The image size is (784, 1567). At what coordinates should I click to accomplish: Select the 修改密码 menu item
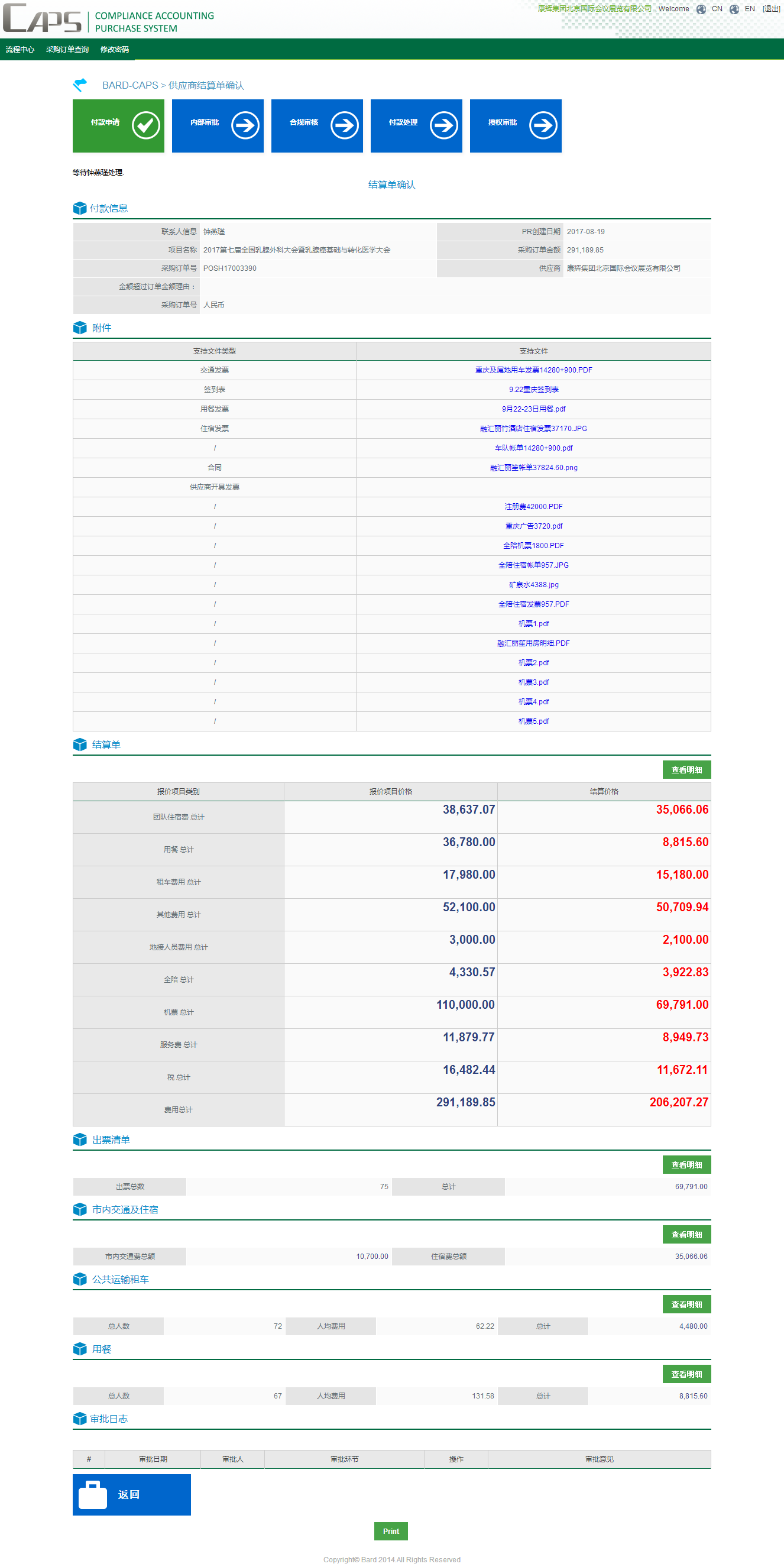pyautogui.click(x=114, y=50)
